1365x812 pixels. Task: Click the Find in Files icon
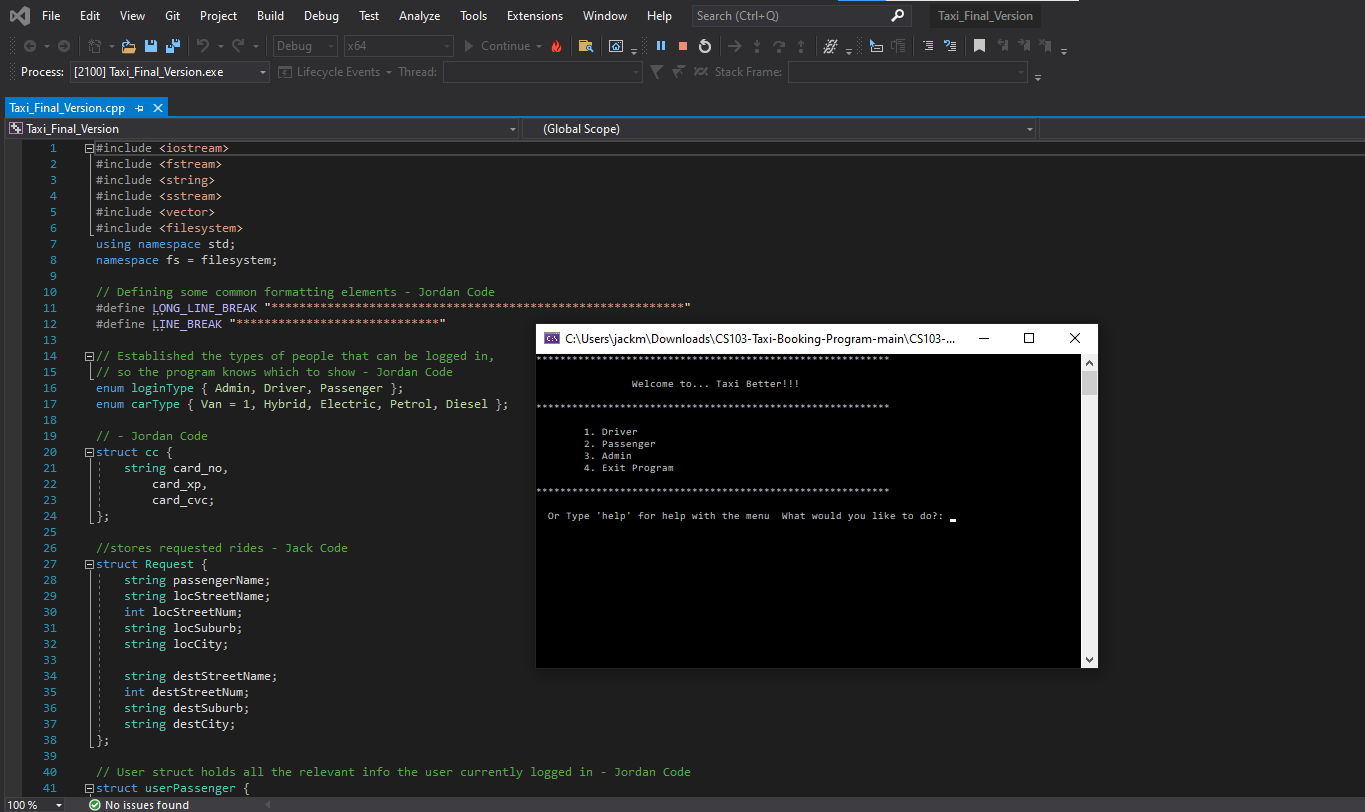pos(586,46)
